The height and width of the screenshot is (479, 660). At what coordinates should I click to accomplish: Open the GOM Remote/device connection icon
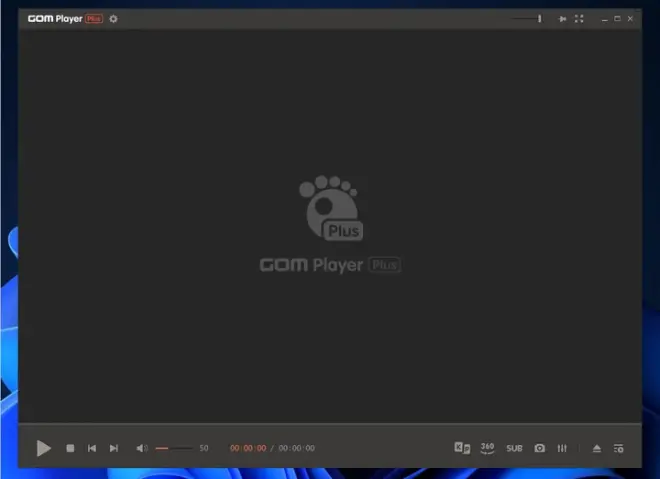[x=462, y=448]
